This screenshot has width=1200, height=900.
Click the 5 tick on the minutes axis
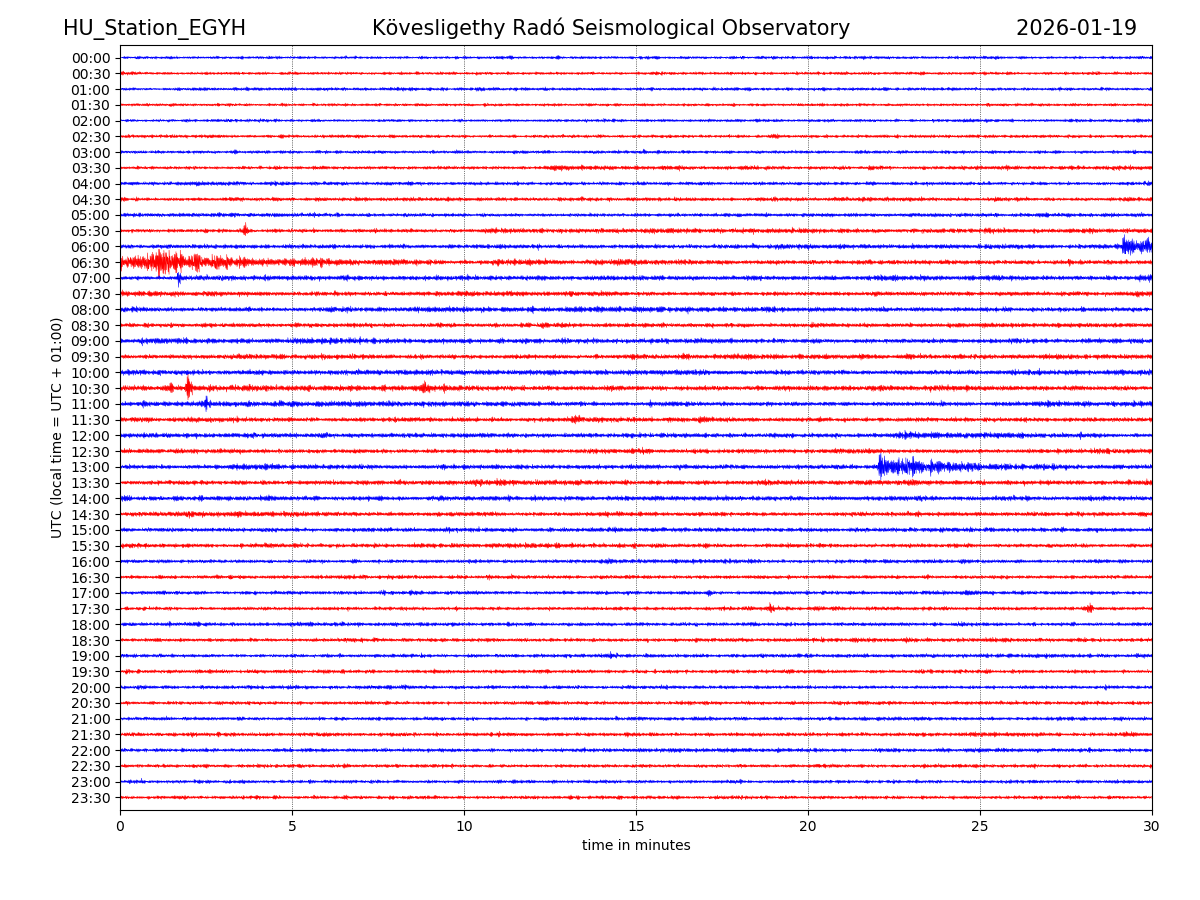[292, 827]
